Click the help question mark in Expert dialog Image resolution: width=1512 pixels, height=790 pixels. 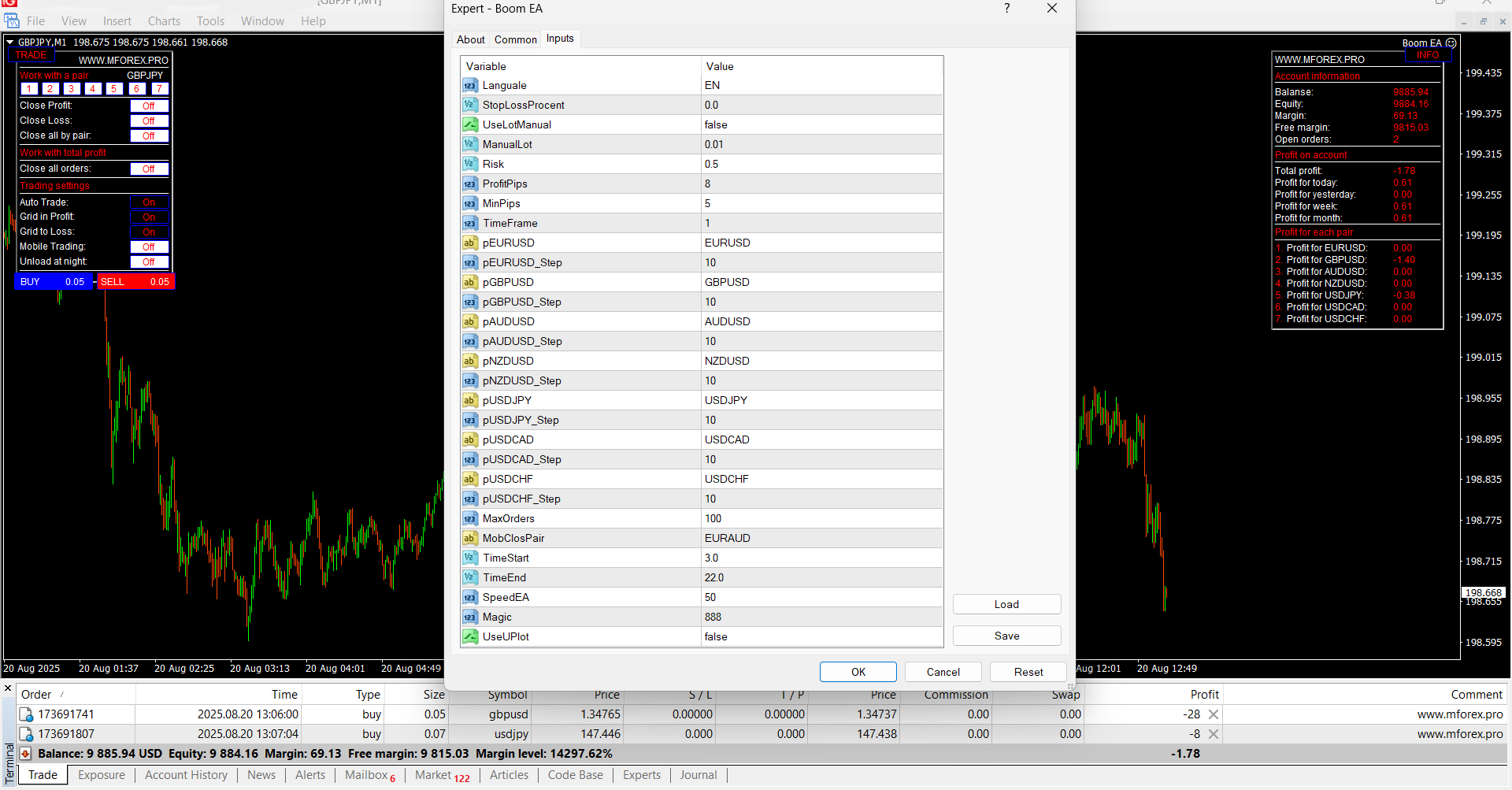click(1006, 9)
